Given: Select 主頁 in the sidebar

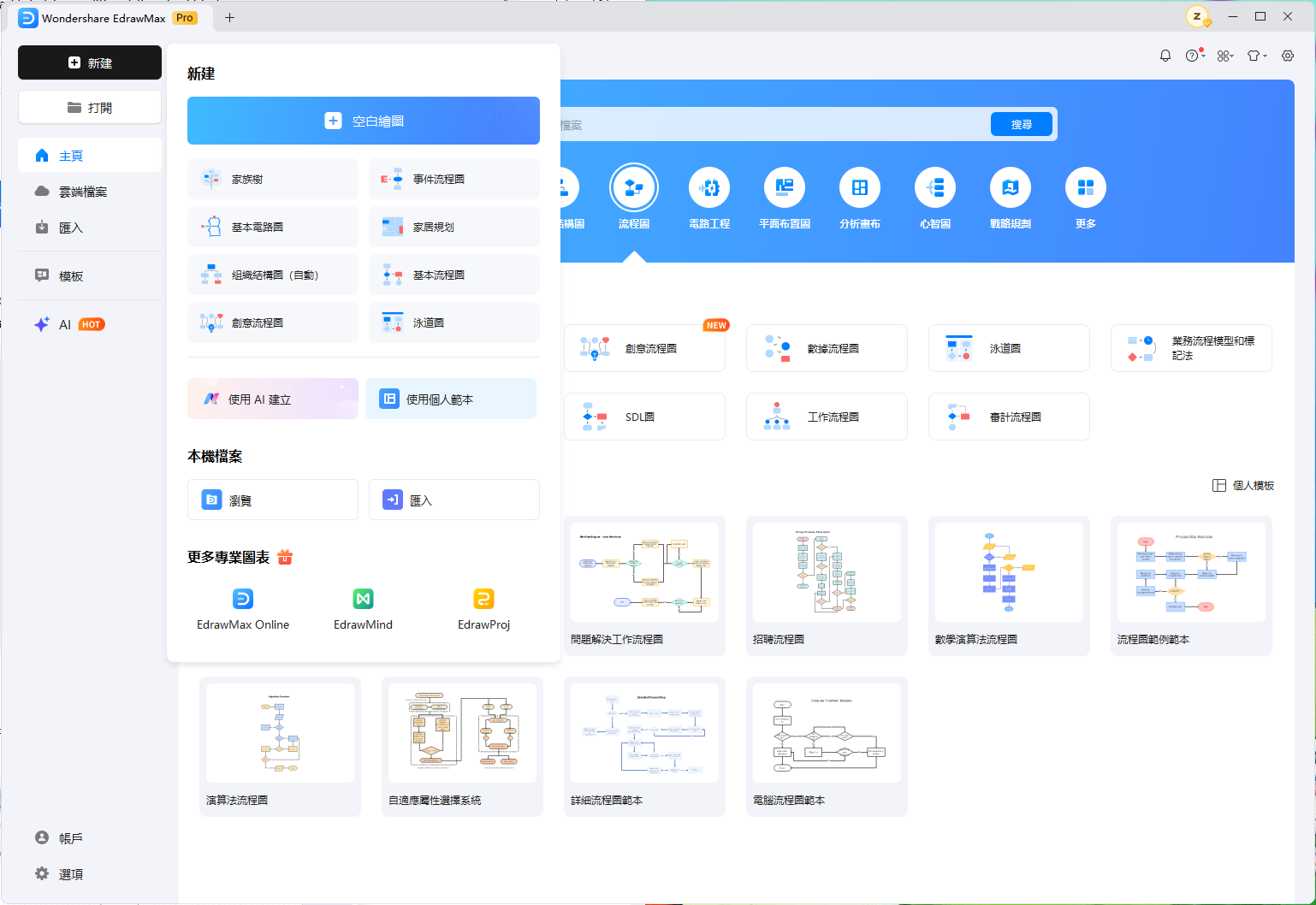Looking at the screenshot, I should click(x=90, y=156).
